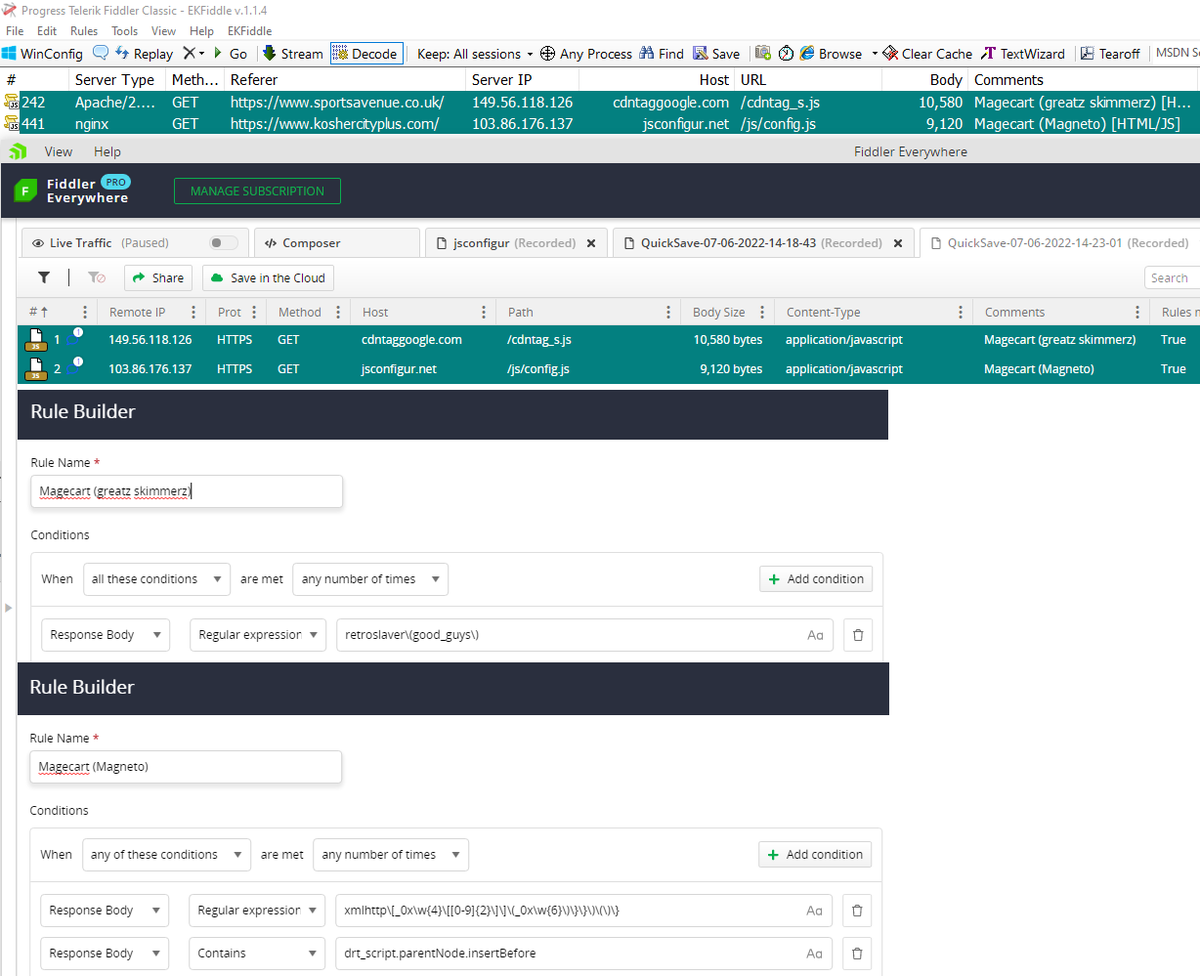Screen dimensions: 1200x976
Task: Click the Replay toolbar button
Action: coord(144,54)
